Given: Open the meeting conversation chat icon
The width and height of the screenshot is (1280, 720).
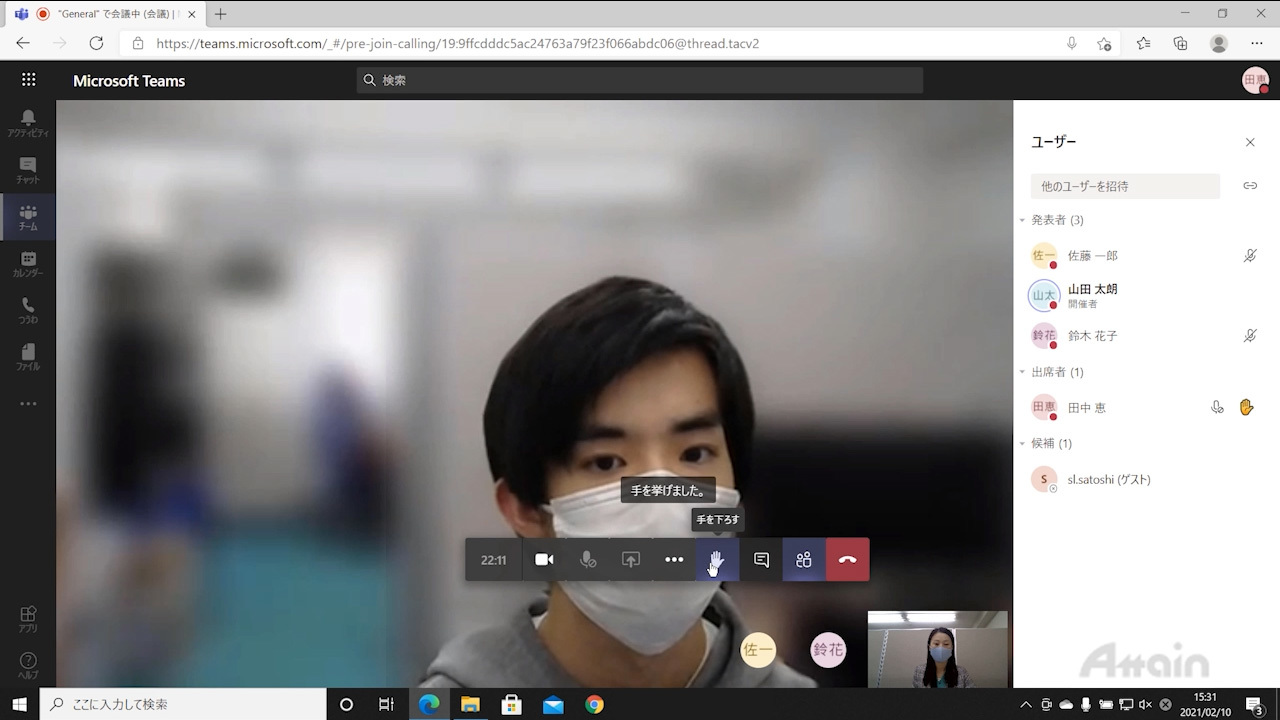Looking at the screenshot, I should 761,560.
